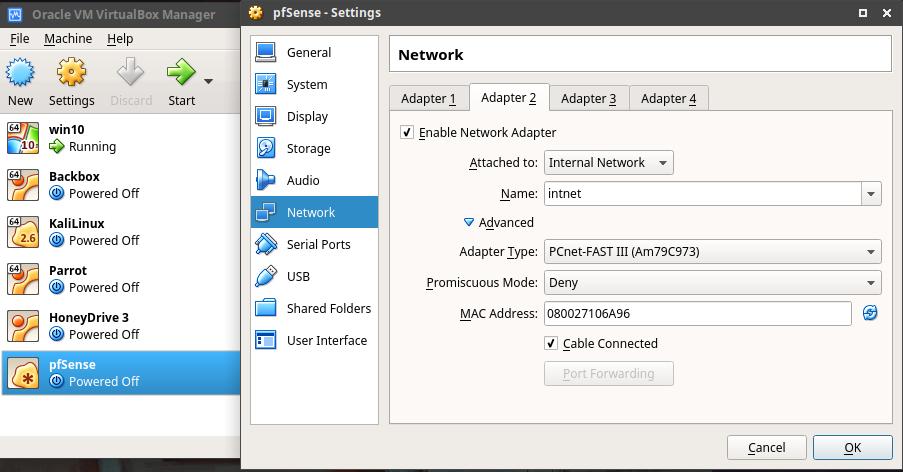
Task: Click the HoneyDrive 3 name text
Action: pyautogui.click(x=89, y=317)
